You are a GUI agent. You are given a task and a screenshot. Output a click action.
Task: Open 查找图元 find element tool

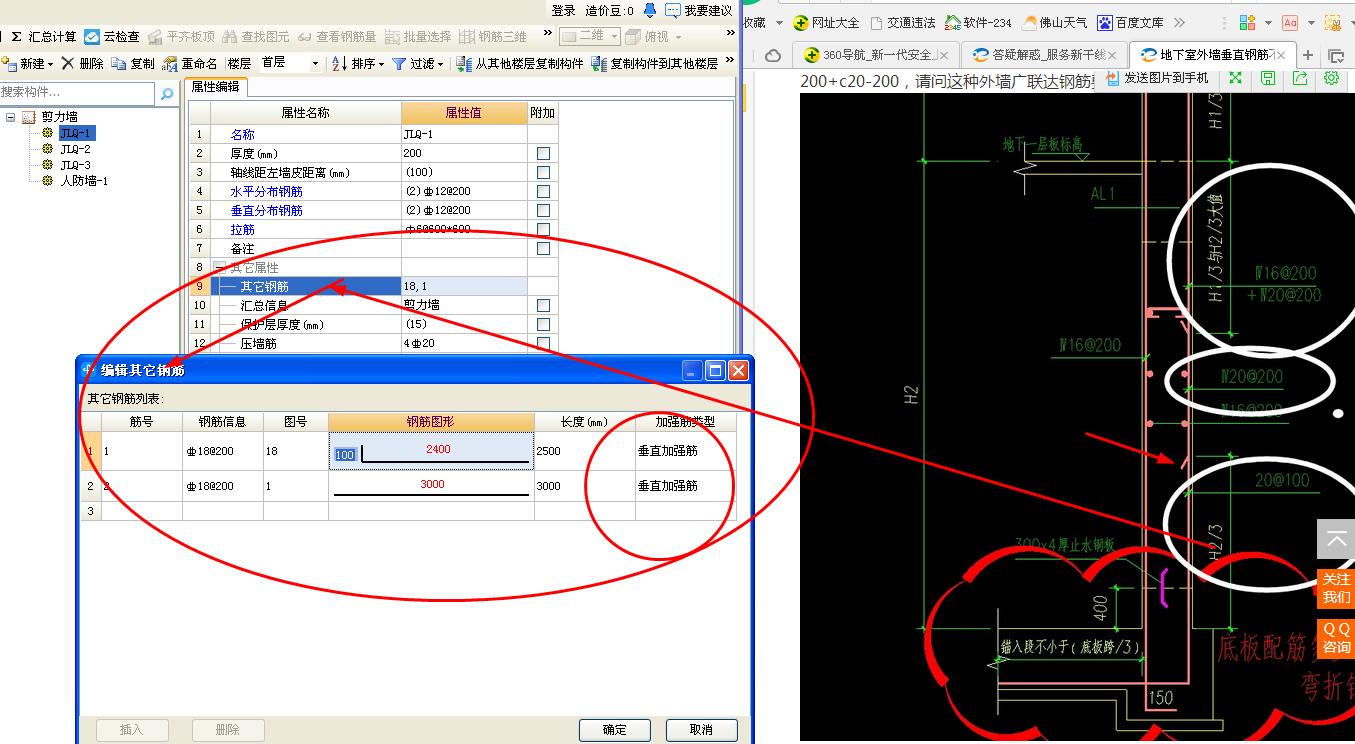click(256, 36)
